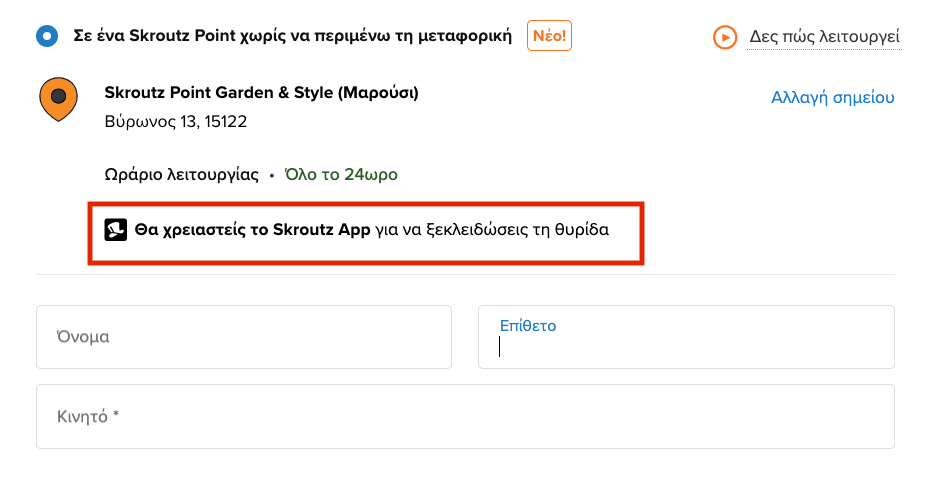Click the "για να ξεκλειδώσεις τη θυρίδα" text
This screenshot has height=479, width=928.
coord(492,230)
